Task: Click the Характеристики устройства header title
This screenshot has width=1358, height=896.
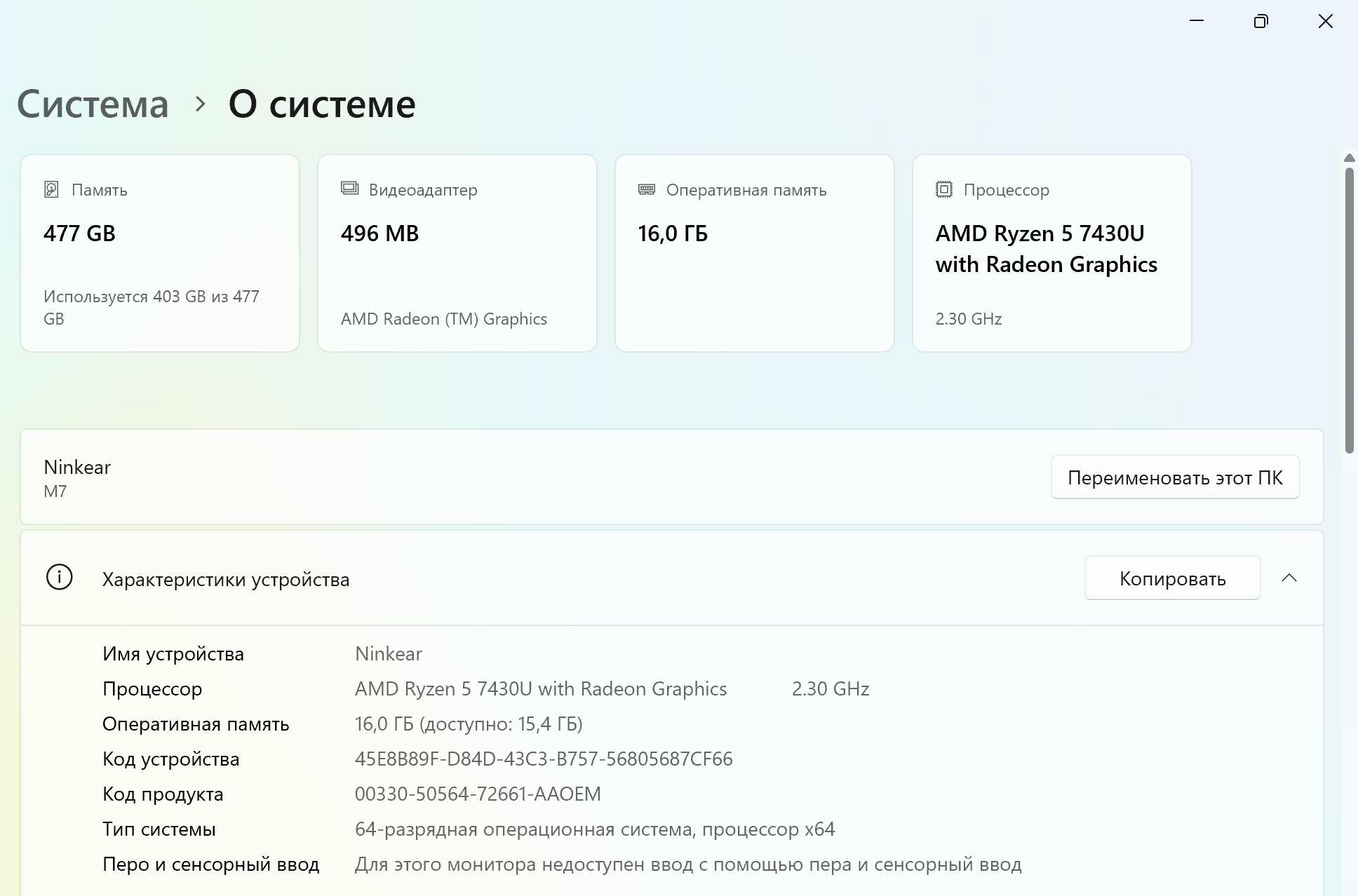Action: [x=226, y=579]
